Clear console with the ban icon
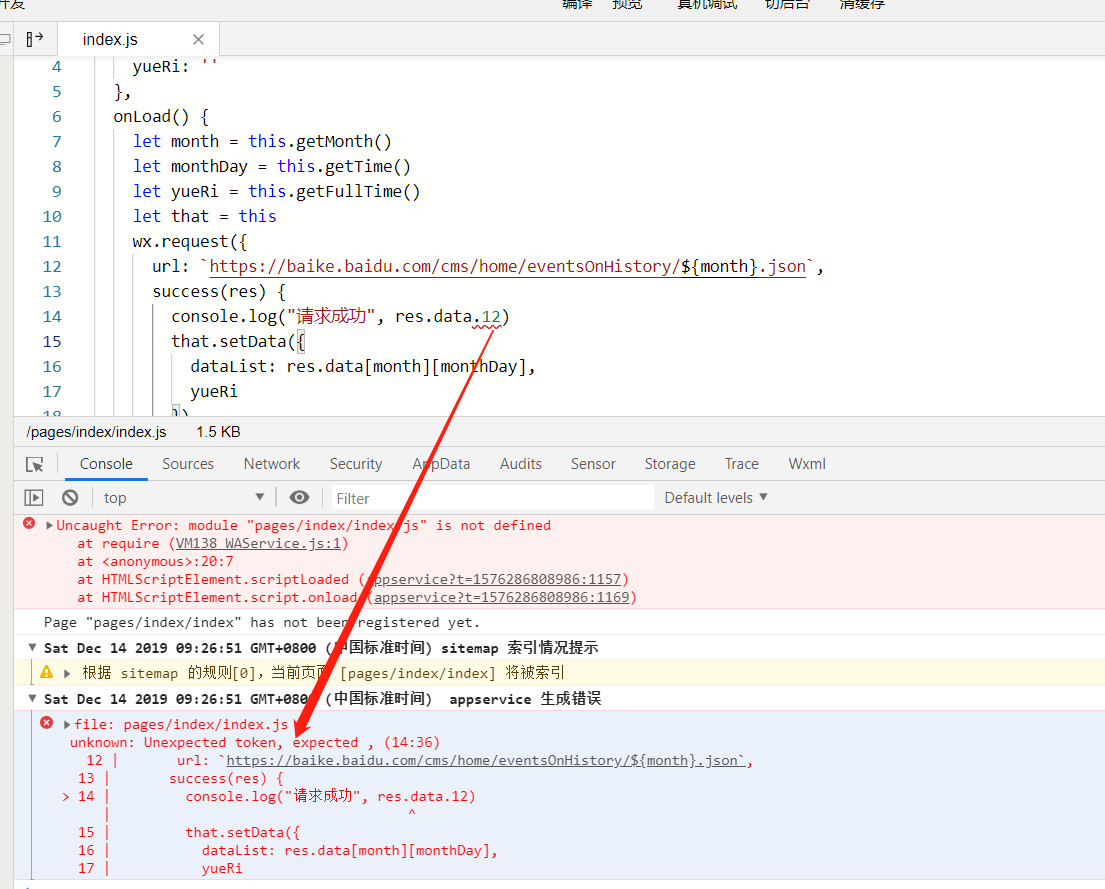The height and width of the screenshot is (889, 1105). click(x=70, y=498)
